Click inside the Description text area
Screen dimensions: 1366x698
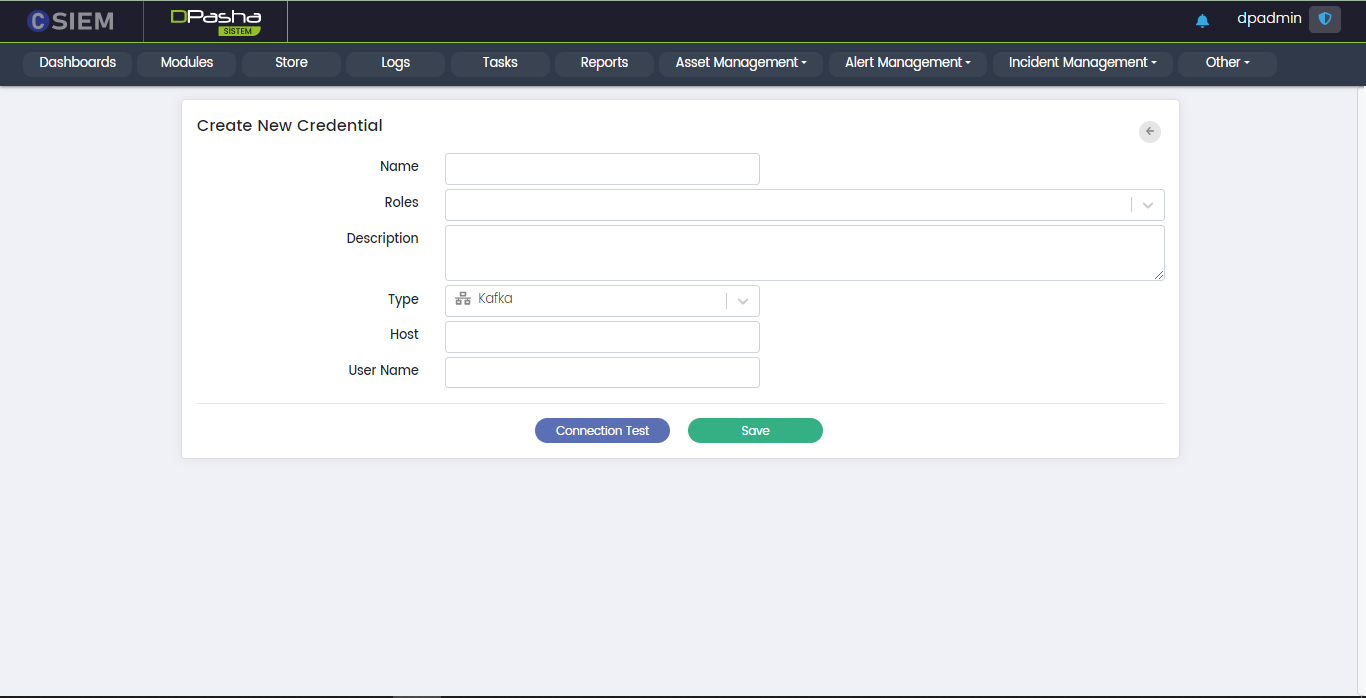(804, 252)
